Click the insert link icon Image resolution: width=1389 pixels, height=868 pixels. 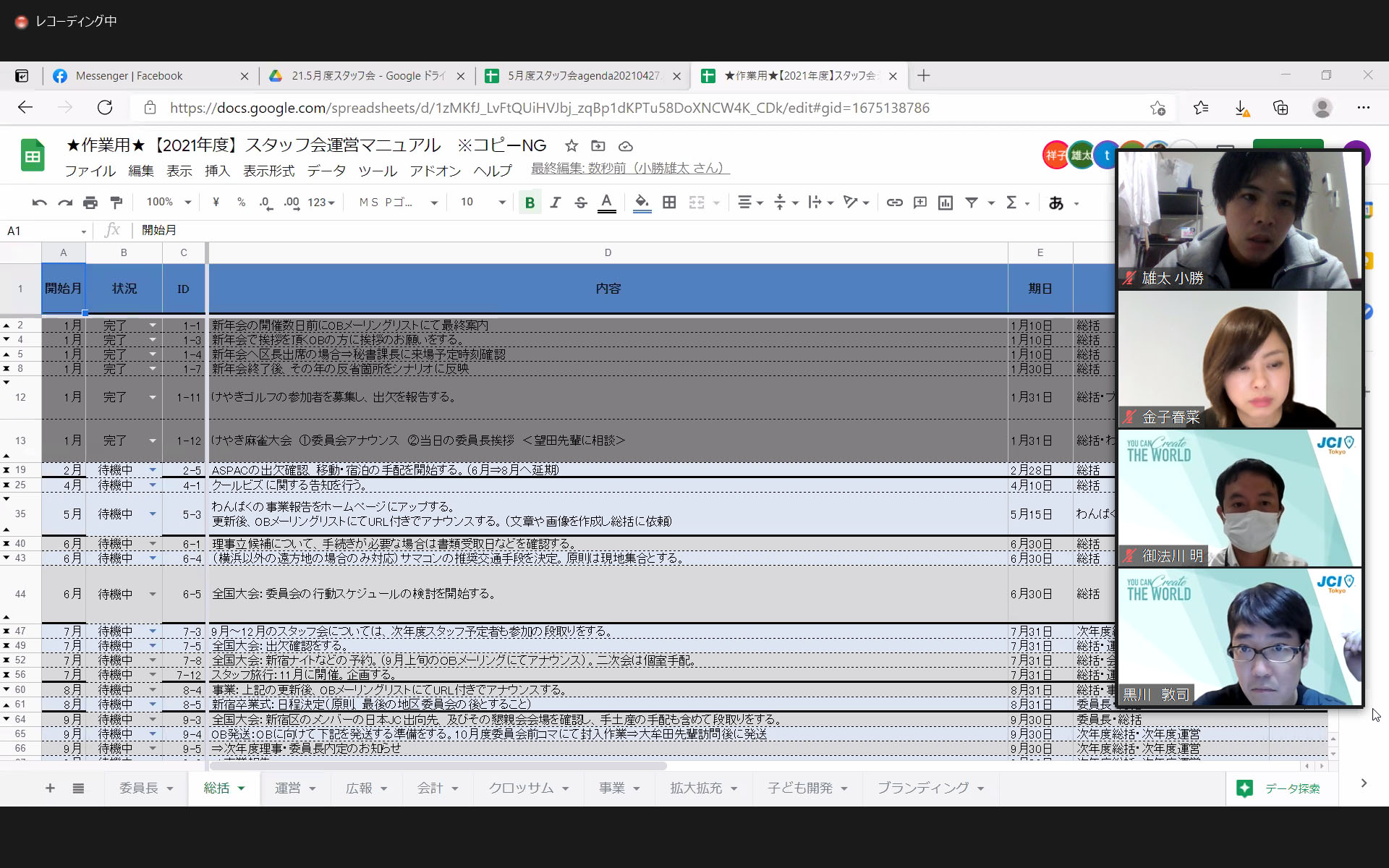pos(894,203)
